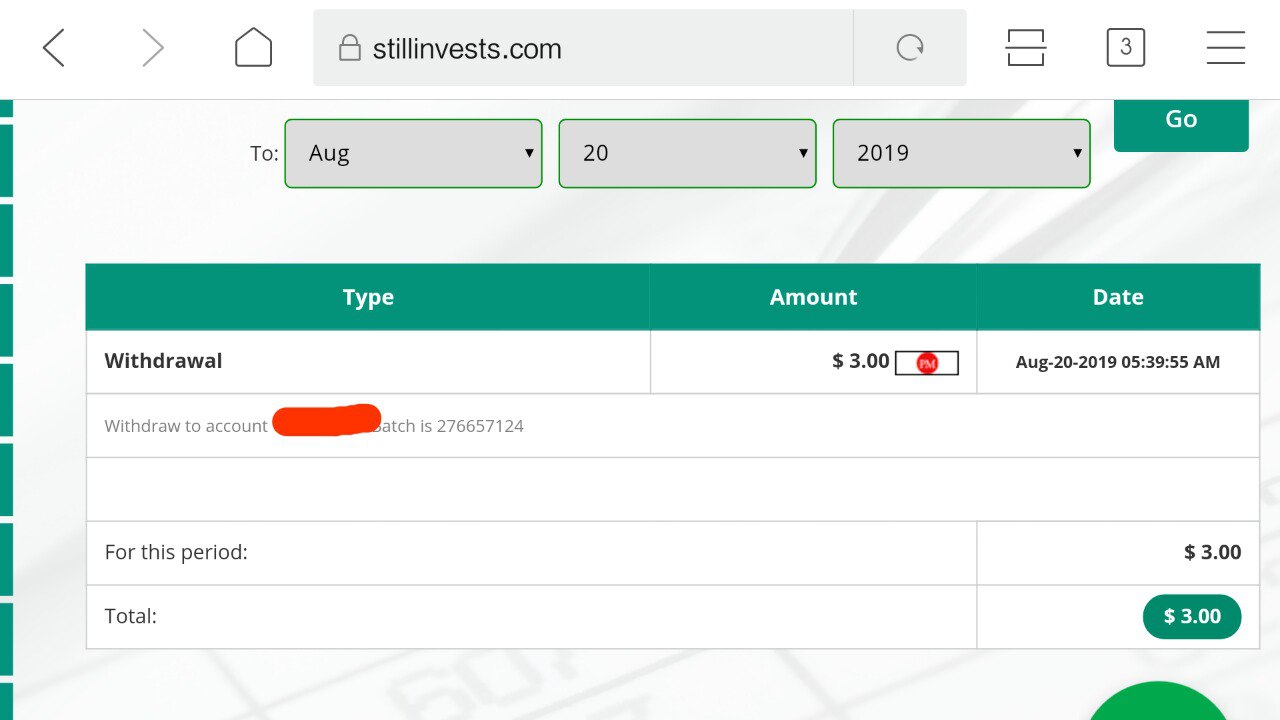1280x720 pixels.
Task: Open the browser hamburger menu
Action: 1225,48
